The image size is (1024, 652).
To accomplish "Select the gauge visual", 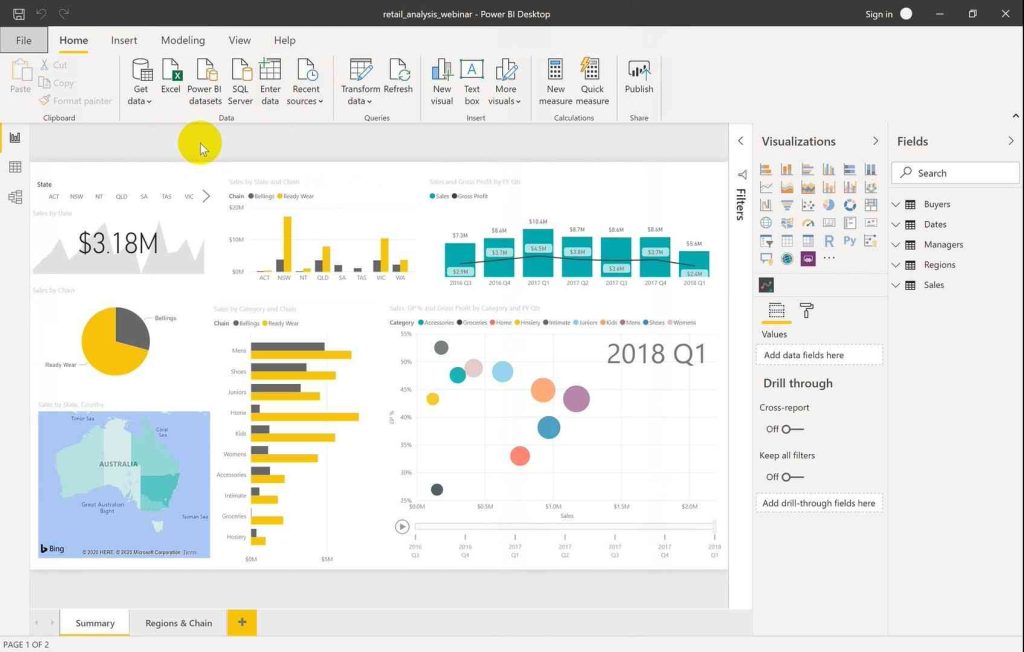I will (x=808, y=223).
